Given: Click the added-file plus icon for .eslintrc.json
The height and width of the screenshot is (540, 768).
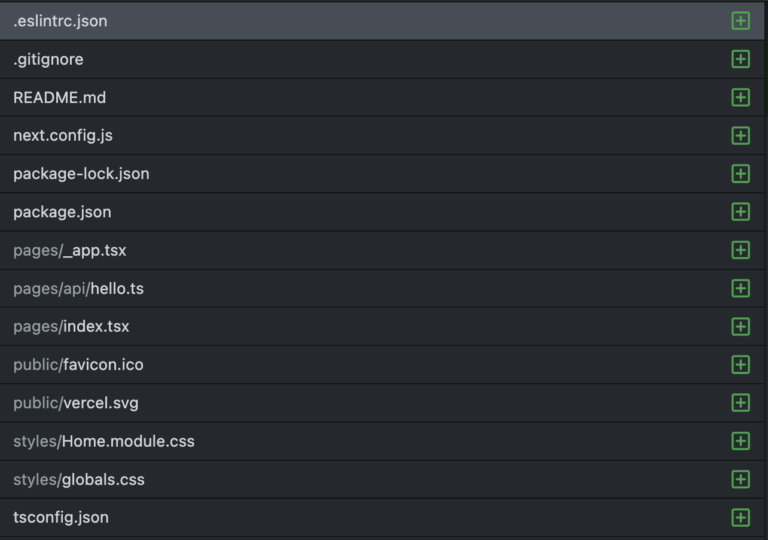Looking at the screenshot, I should pyautogui.click(x=740, y=21).
